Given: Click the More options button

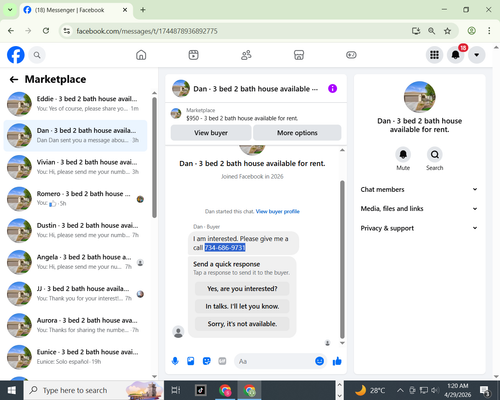Looking at the screenshot, I should [x=297, y=133].
